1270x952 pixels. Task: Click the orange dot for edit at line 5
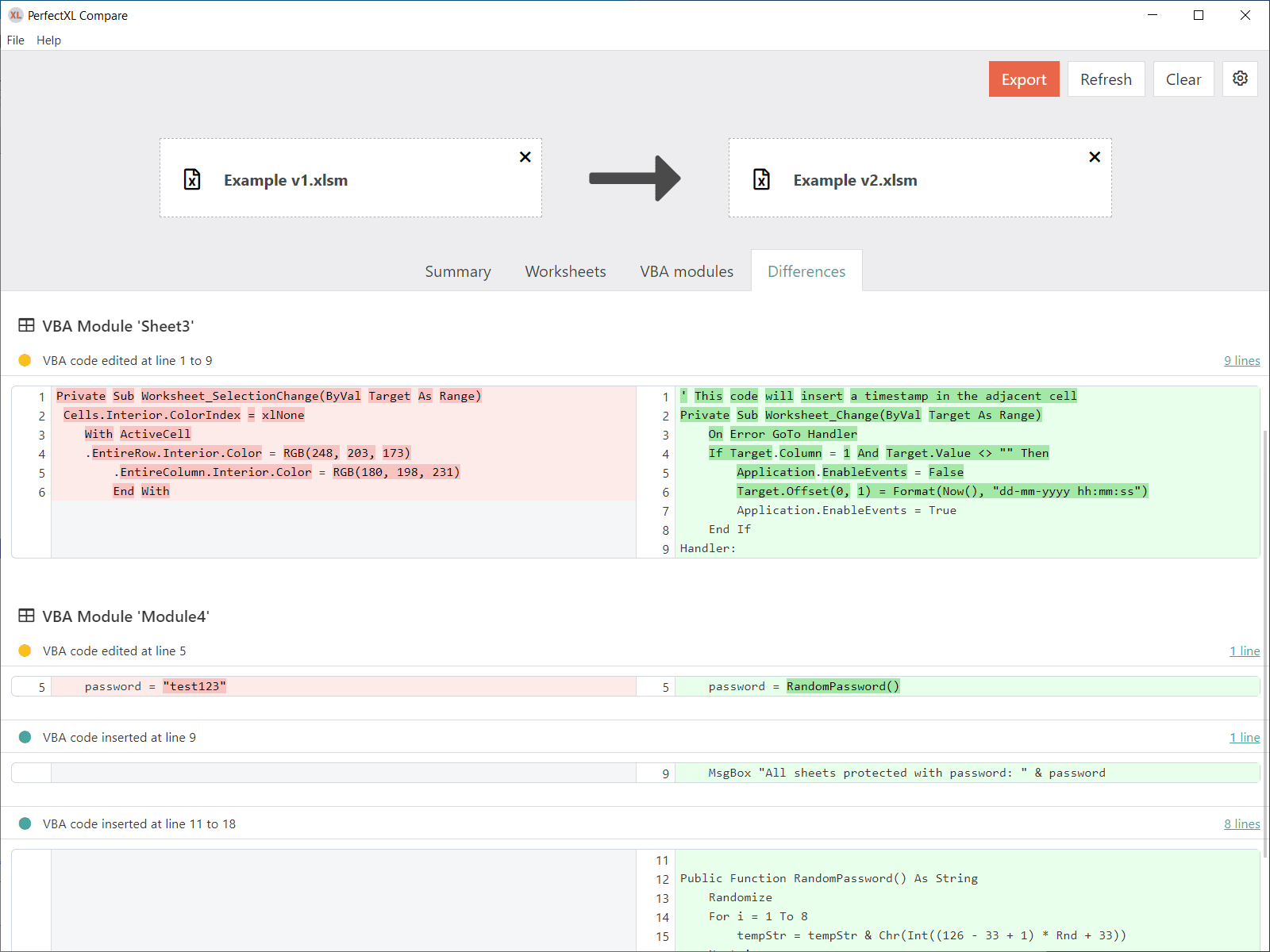25,651
